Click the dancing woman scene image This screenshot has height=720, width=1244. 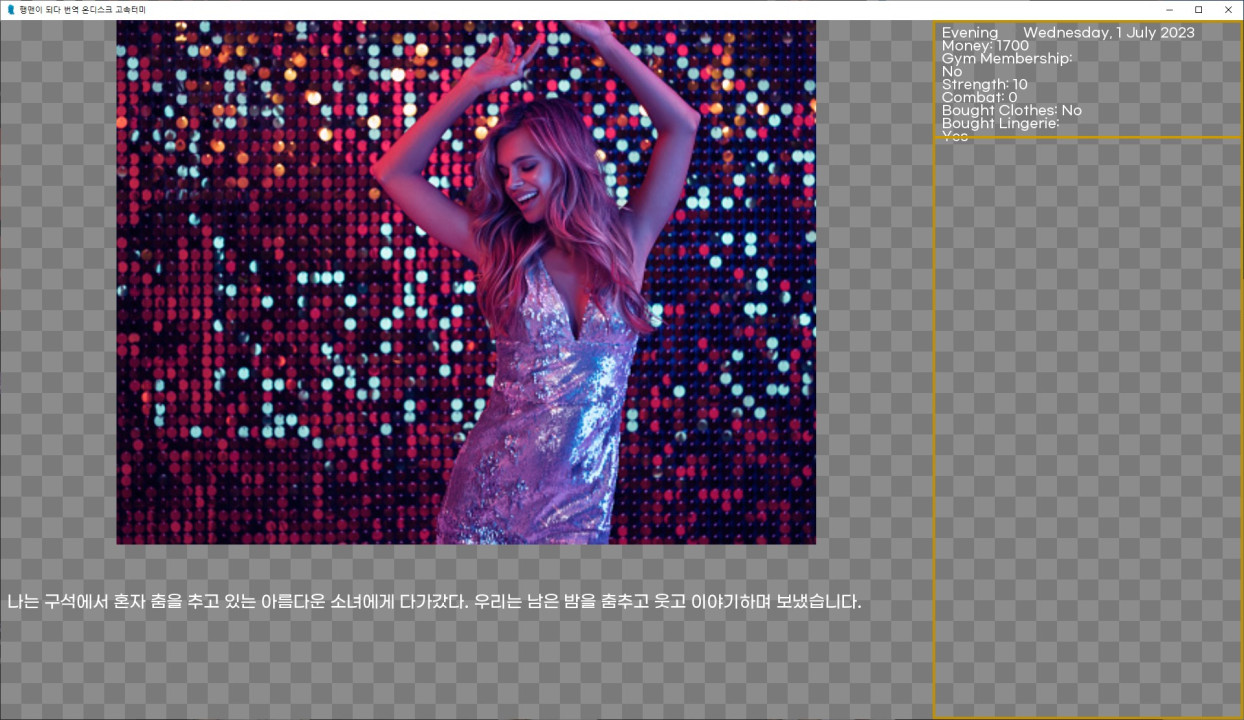tap(466, 282)
